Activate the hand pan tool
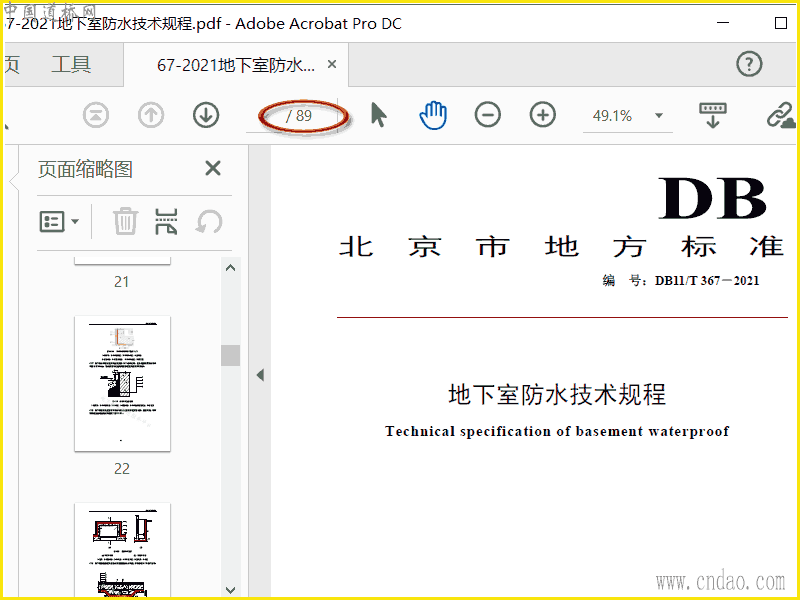 coord(433,115)
